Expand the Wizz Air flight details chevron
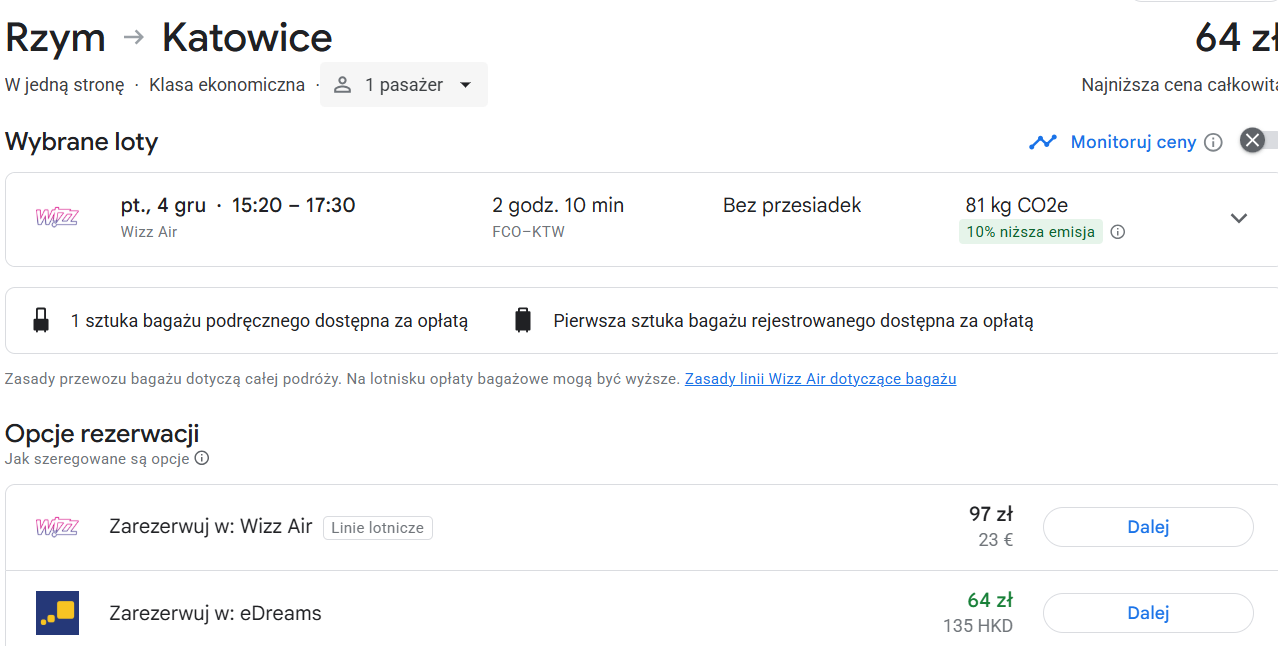The width and height of the screenshot is (1278, 646). click(x=1239, y=218)
